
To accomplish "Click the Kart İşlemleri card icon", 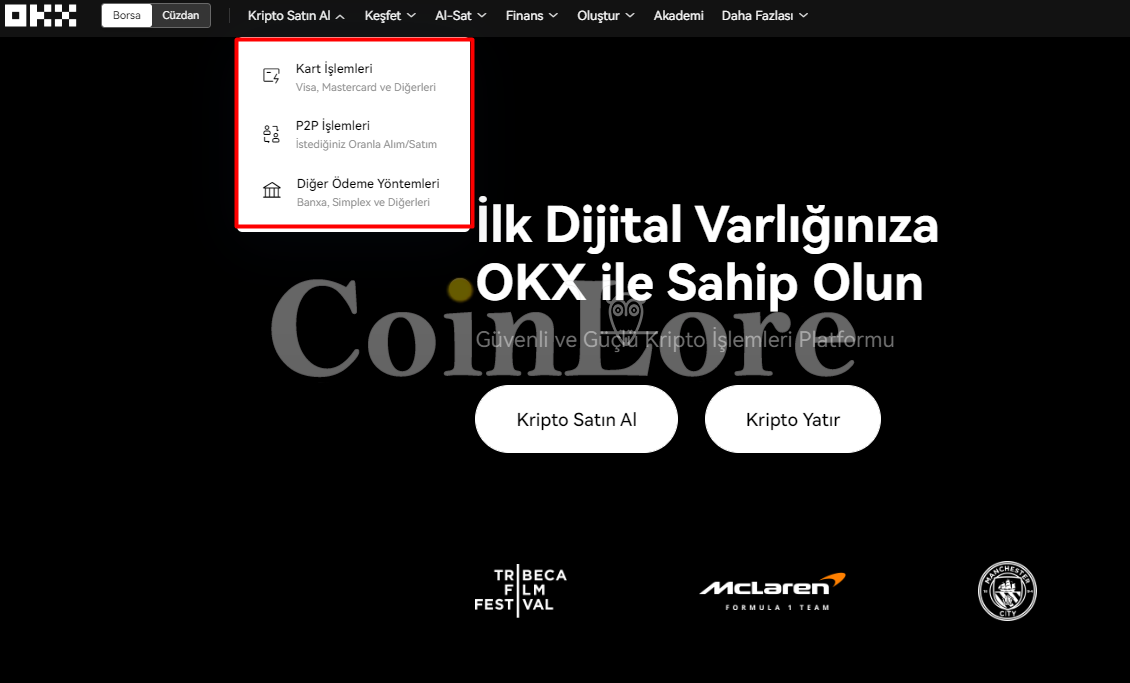I will (x=272, y=76).
